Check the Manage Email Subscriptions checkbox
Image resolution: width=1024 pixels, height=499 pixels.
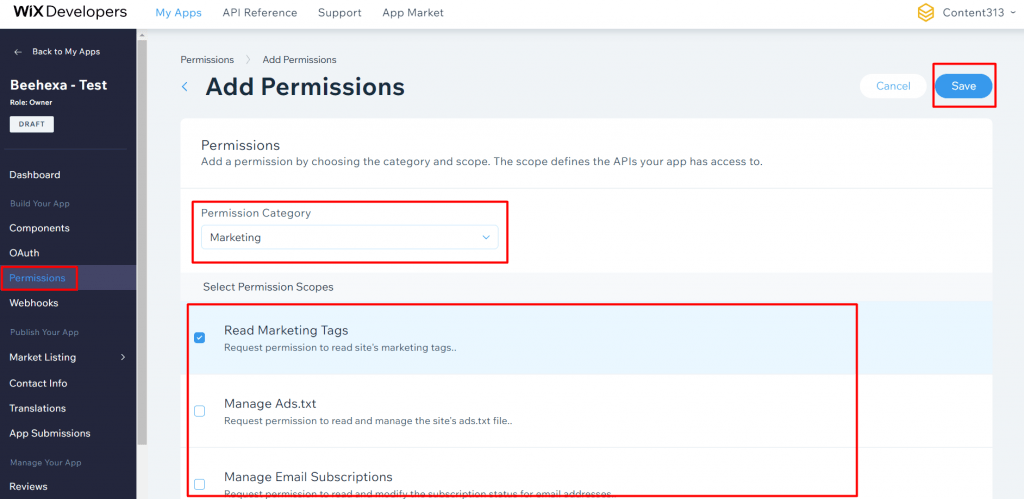(x=199, y=484)
